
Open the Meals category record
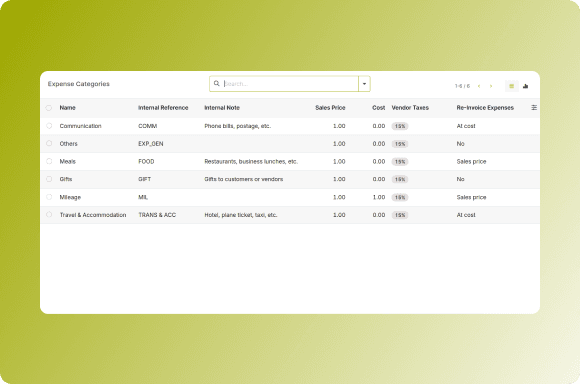coord(67,161)
